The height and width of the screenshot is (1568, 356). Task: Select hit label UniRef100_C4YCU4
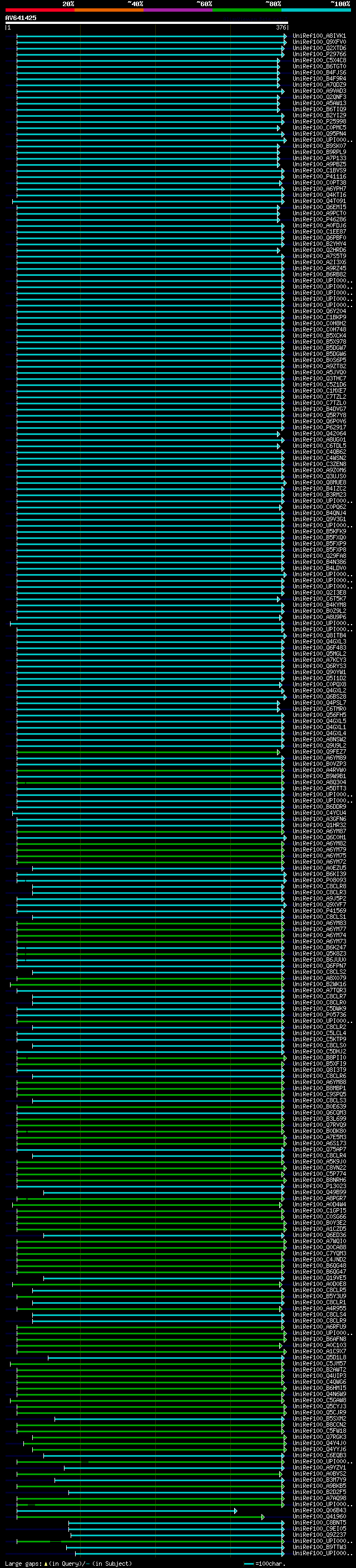[319, 813]
